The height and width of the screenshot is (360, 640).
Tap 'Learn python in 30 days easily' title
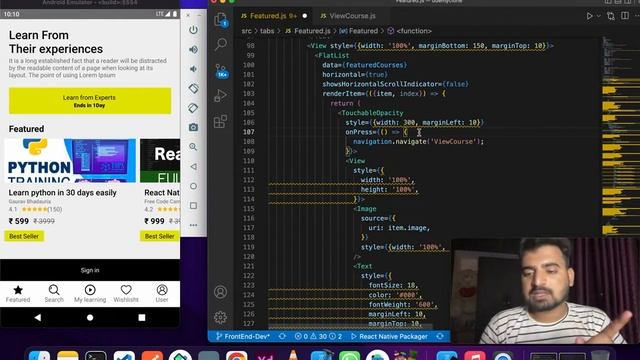pos(62,193)
